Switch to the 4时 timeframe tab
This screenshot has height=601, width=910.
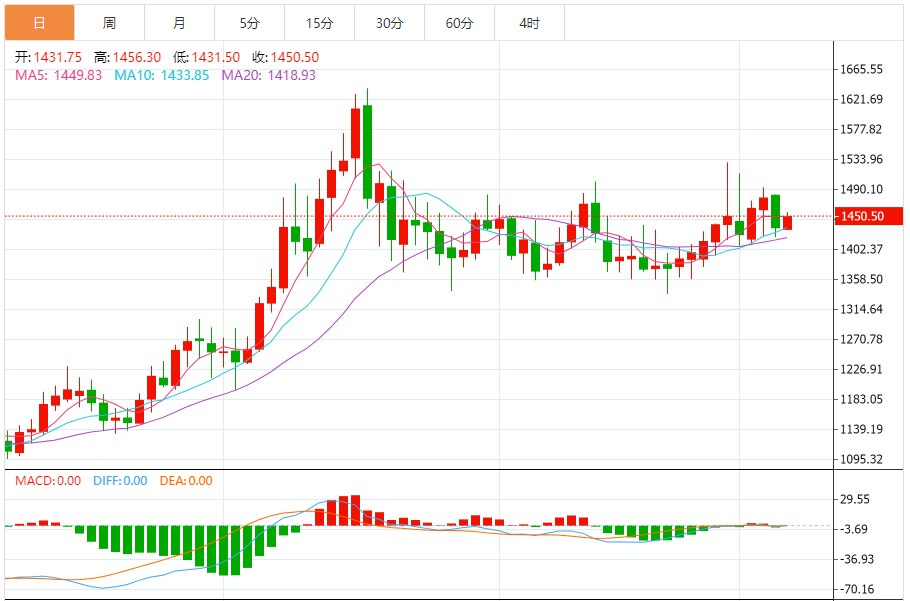(529, 22)
